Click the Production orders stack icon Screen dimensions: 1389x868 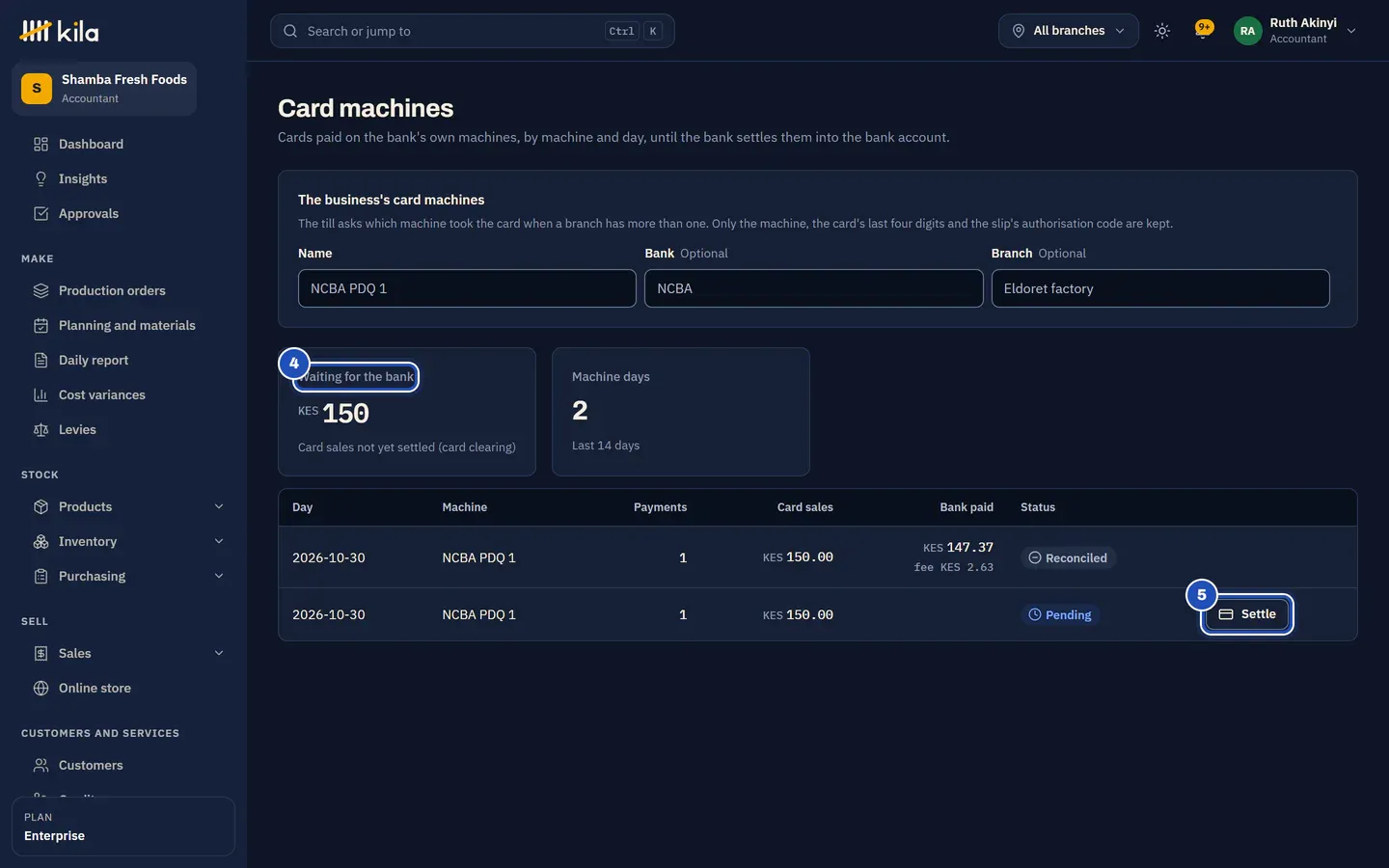[41, 290]
